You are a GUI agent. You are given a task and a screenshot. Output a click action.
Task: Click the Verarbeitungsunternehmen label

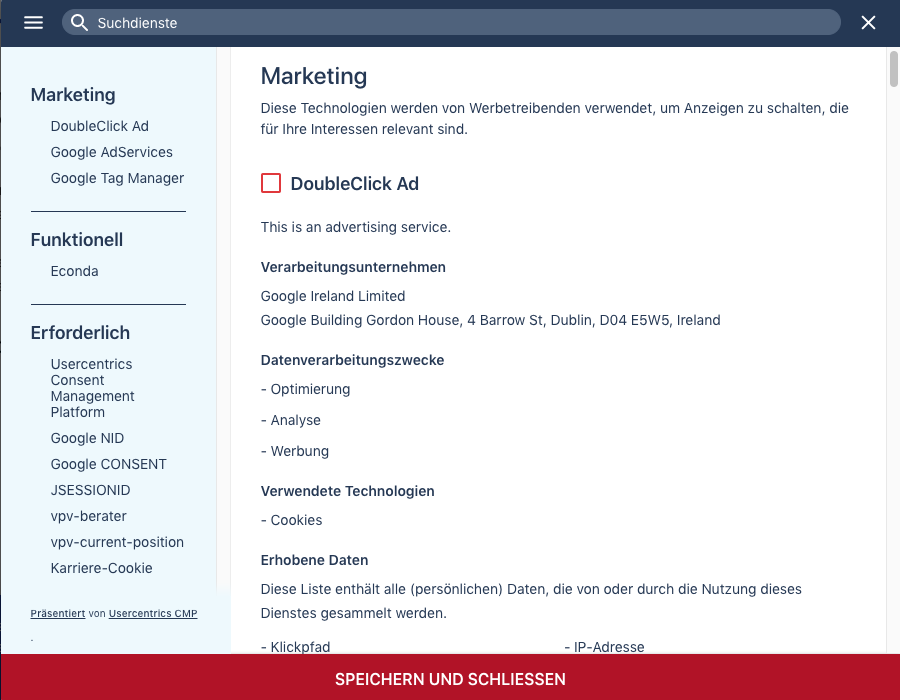tap(353, 267)
